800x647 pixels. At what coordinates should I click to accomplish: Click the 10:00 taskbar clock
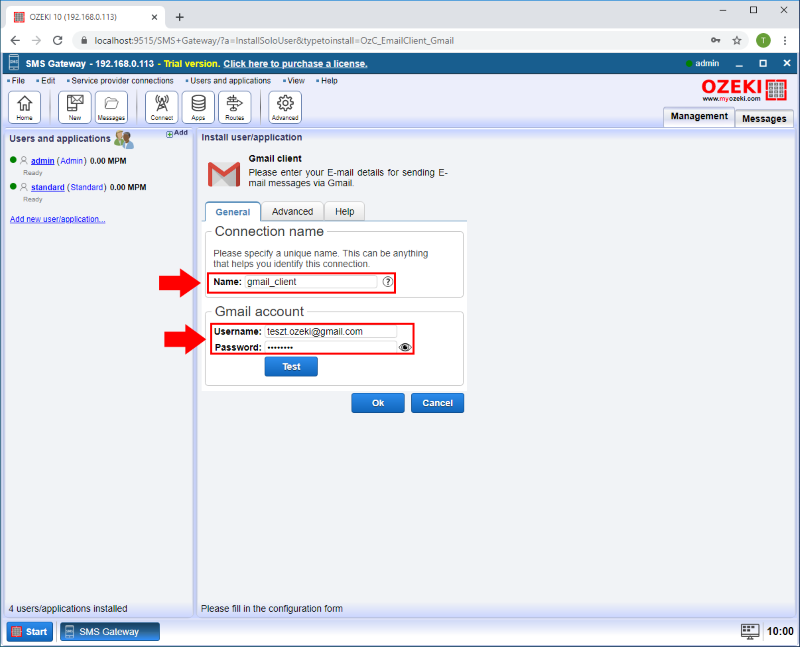(780, 631)
